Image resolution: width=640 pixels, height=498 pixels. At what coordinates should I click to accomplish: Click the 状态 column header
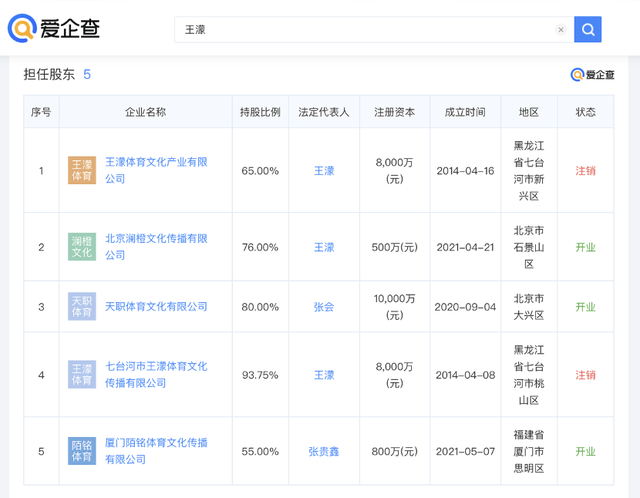click(x=585, y=112)
